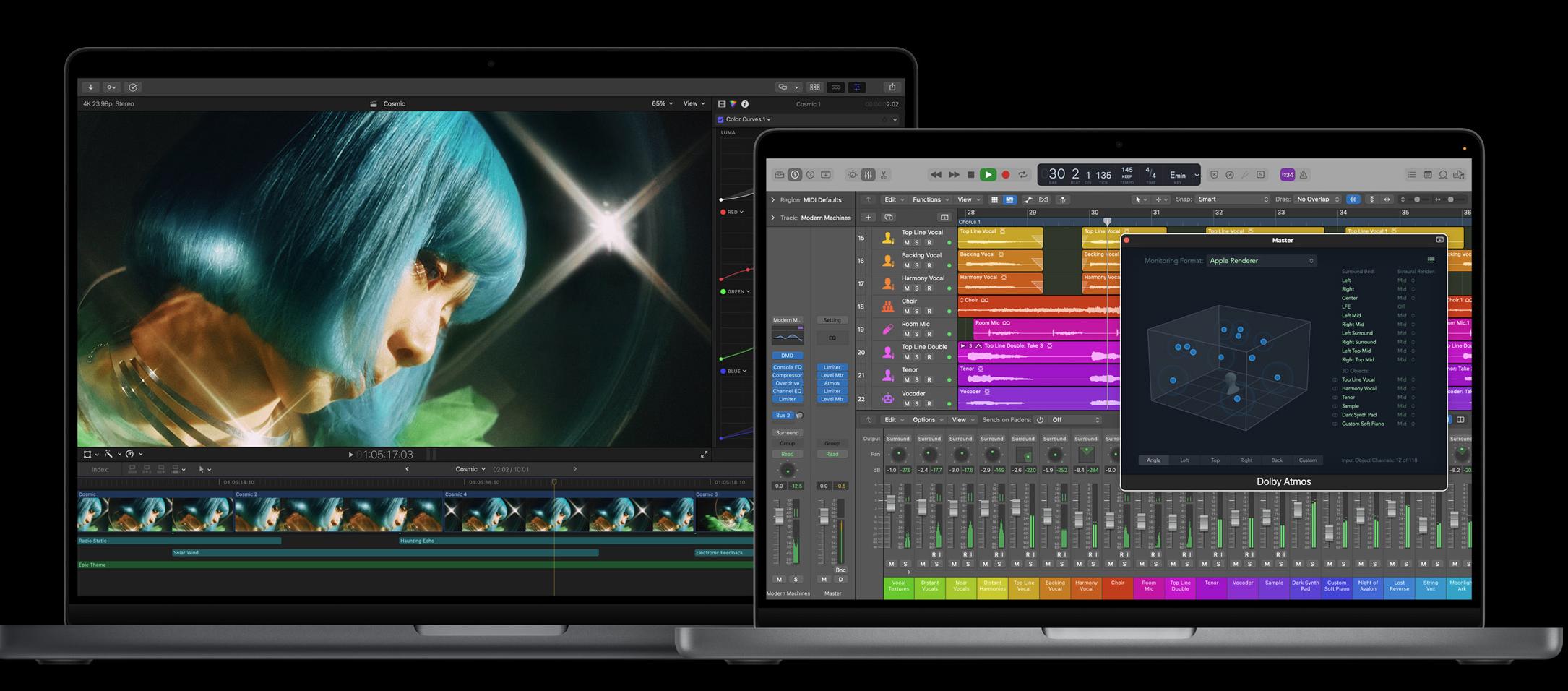The height and width of the screenshot is (691, 1568).
Task: Open the Keyword editor key icon
Action: [x=111, y=87]
